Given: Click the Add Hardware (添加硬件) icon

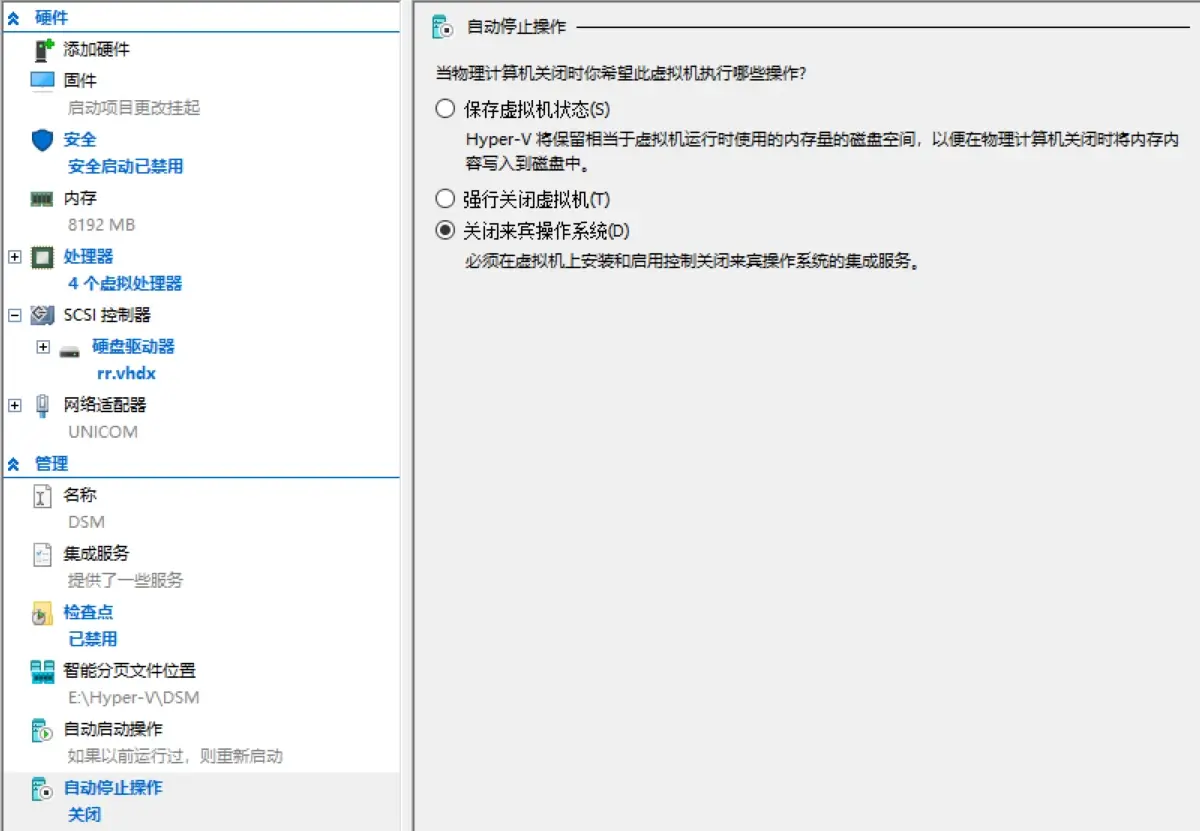Looking at the screenshot, I should (42, 49).
